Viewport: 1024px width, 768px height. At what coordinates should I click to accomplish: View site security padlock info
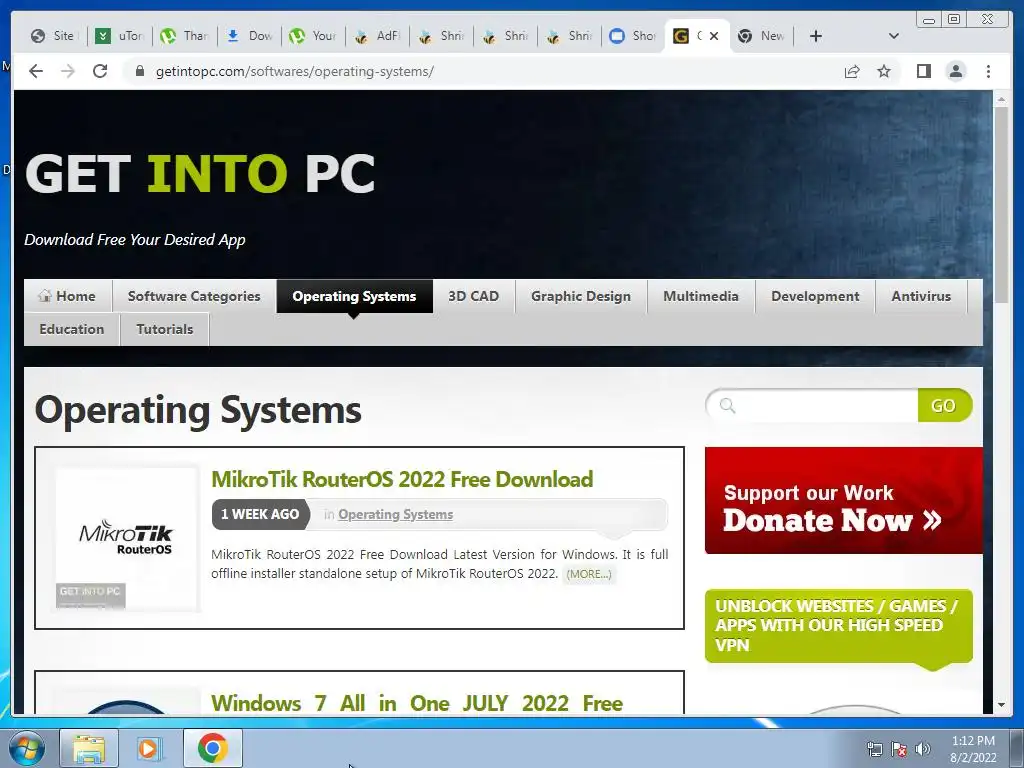tap(139, 71)
